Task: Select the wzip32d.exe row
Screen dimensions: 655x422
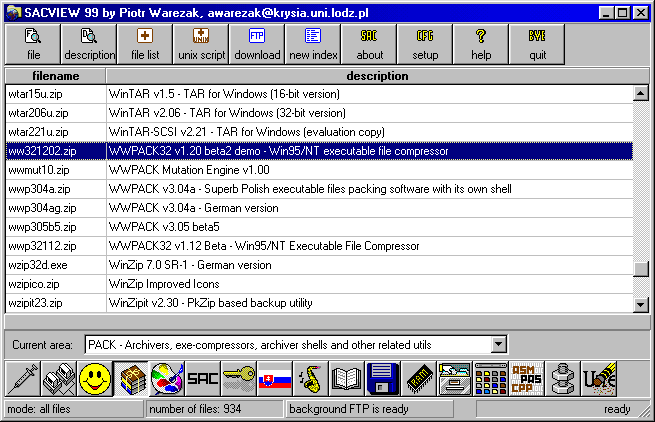Action: point(320,265)
